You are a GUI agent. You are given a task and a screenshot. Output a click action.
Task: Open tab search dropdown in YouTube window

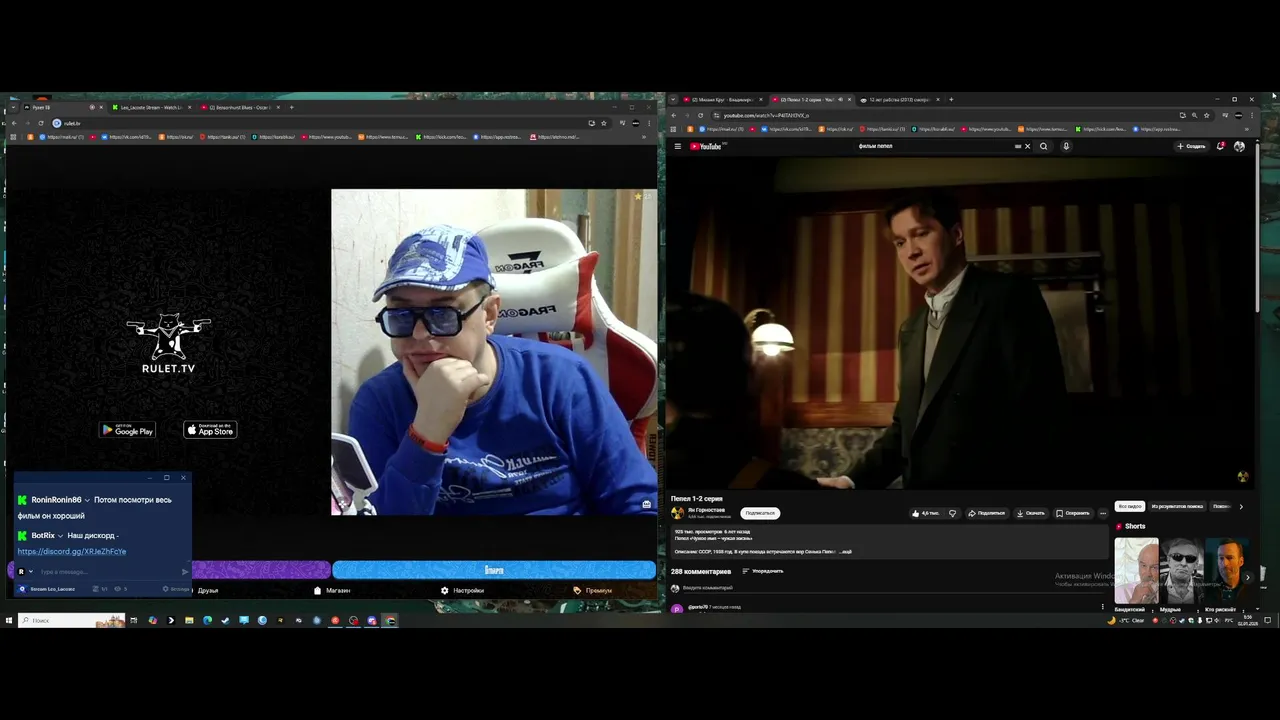click(673, 99)
